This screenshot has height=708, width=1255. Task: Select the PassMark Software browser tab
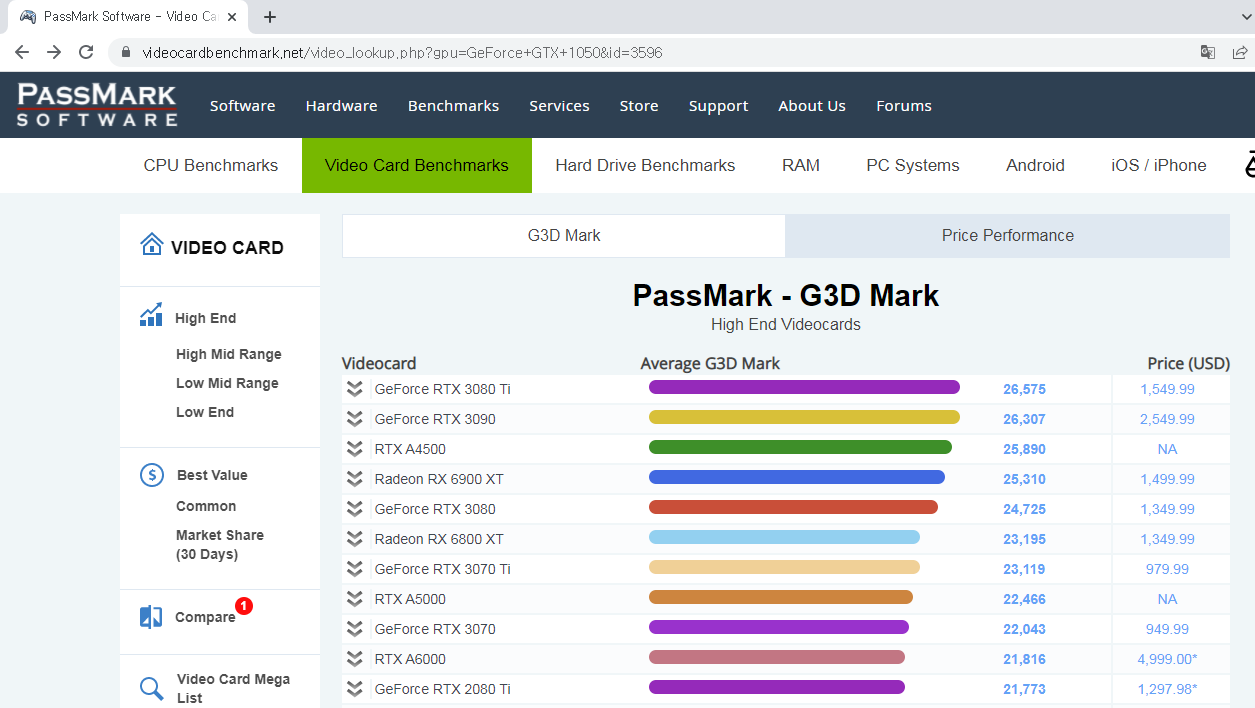click(128, 17)
